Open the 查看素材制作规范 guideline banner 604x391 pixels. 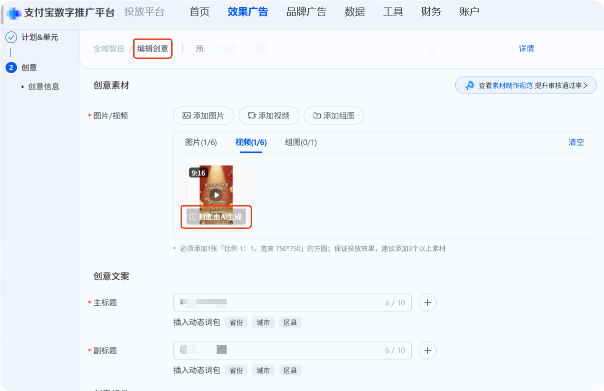(526, 85)
